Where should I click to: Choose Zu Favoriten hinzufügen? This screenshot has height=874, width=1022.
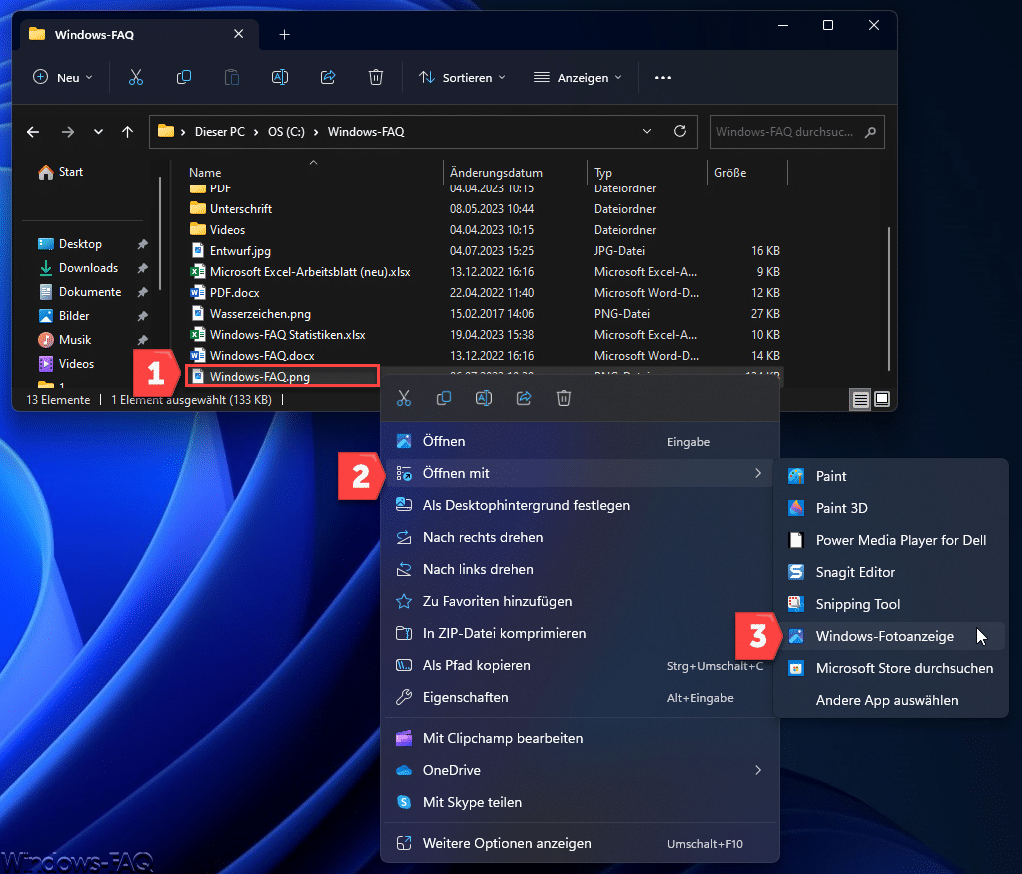coord(580,601)
